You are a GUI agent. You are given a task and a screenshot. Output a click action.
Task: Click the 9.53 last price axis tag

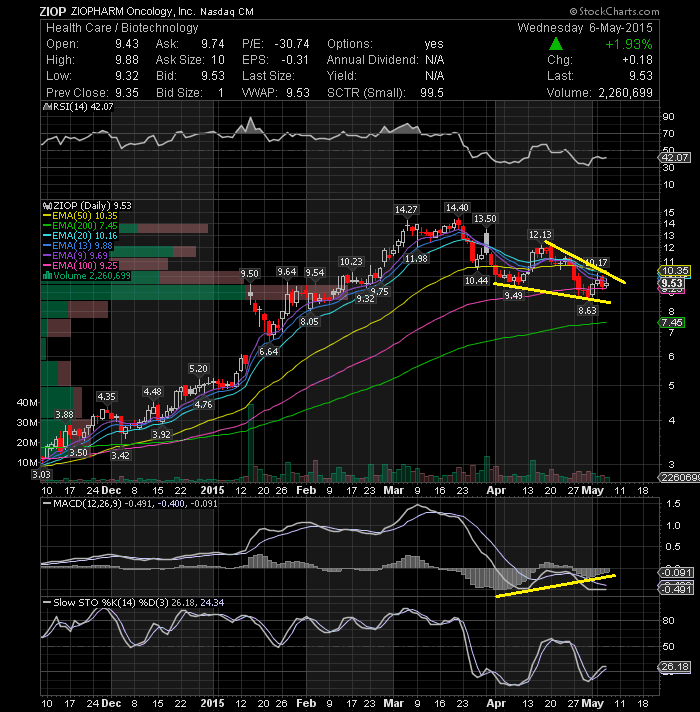point(672,284)
